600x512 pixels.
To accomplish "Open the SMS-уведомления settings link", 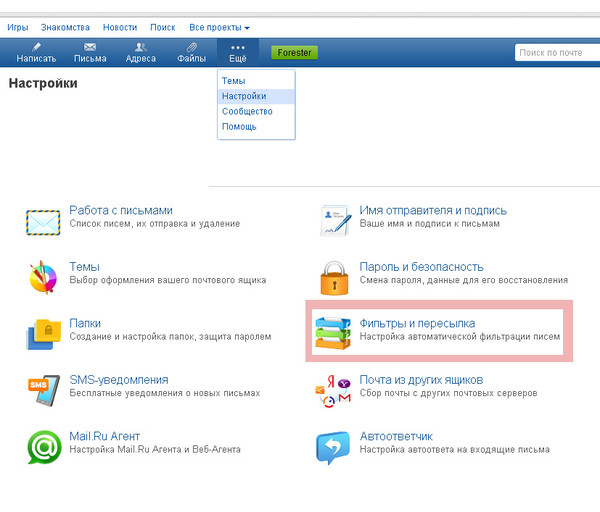I will 119,380.
